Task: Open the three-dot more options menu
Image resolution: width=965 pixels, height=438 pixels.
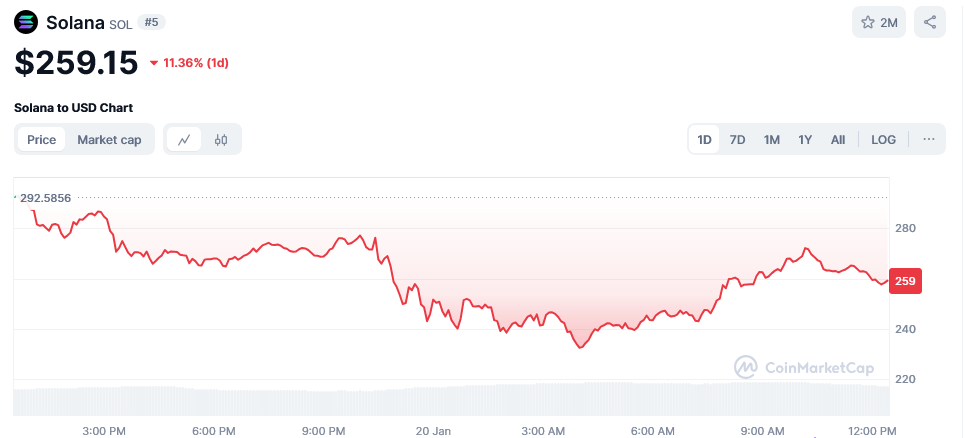Action: pos(929,140)
